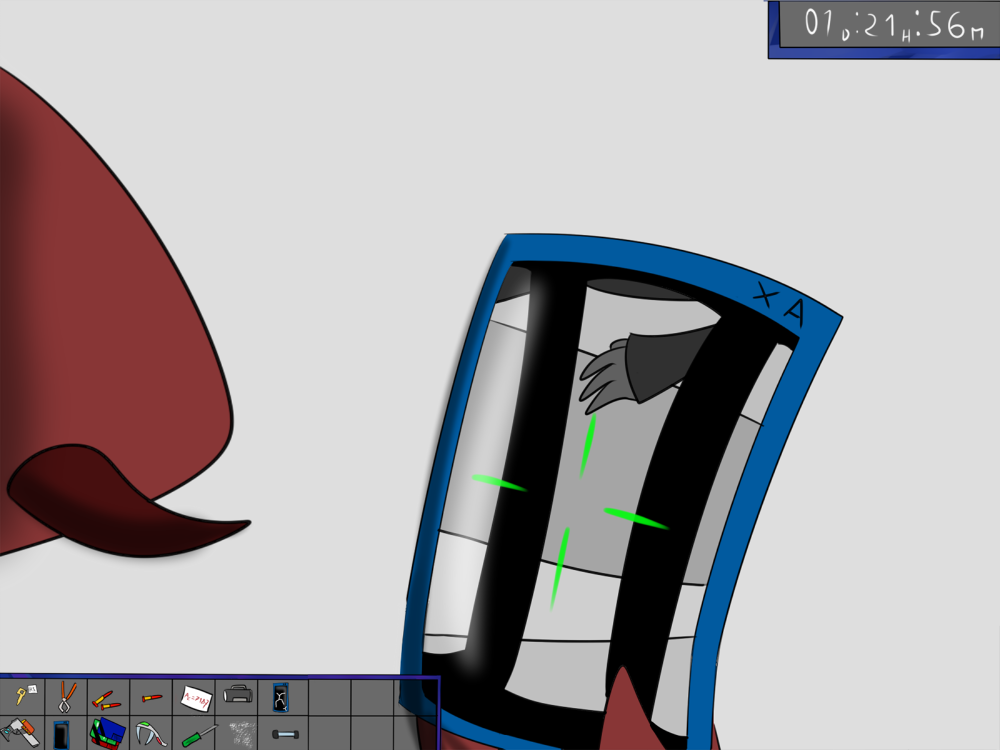This screenshot has width=1000, height=750.
Task: Select the key with tag in inventory
Action: [22, 695]
